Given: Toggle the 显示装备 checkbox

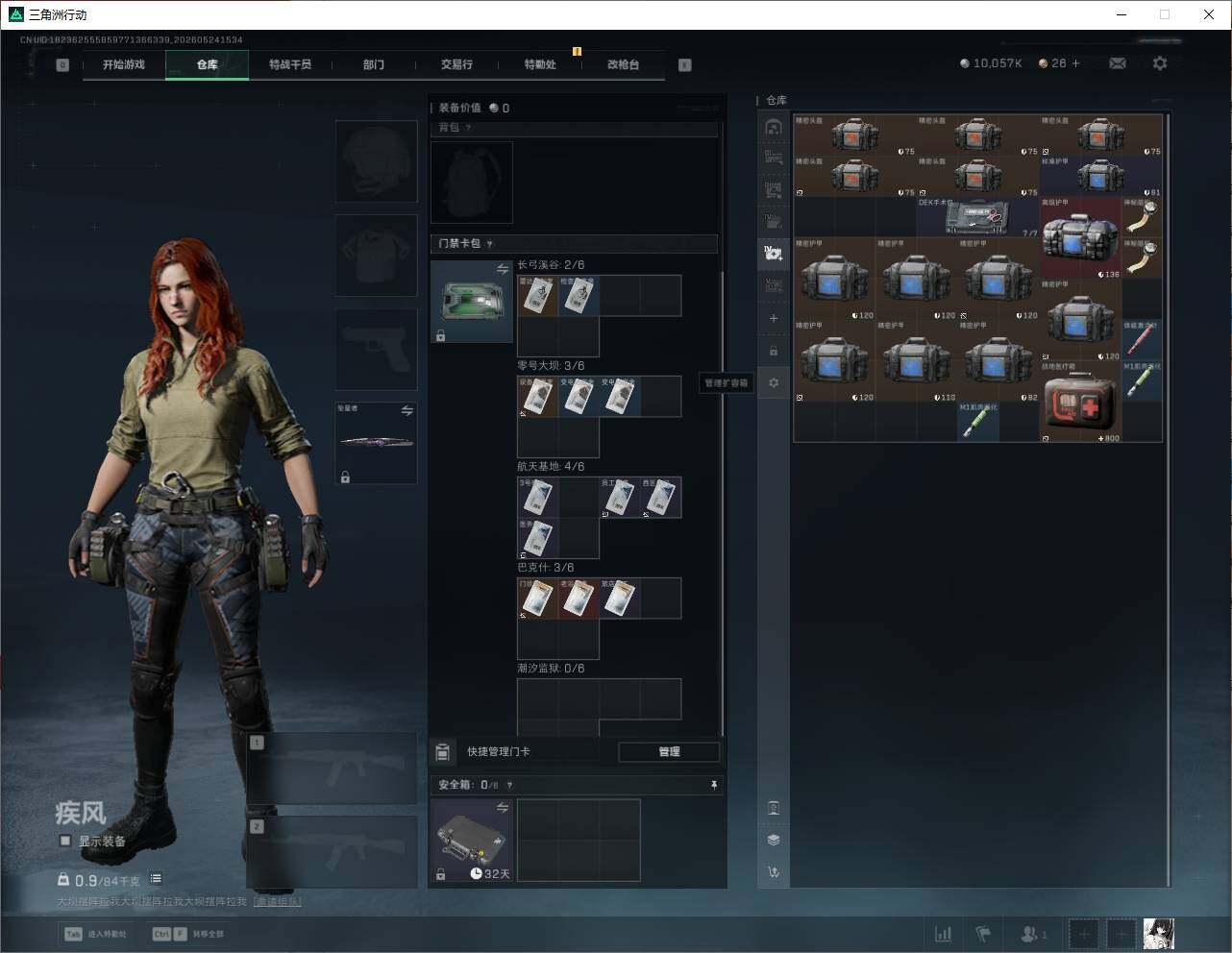Looking at the screenshot, I should click(x=65, y=841).
